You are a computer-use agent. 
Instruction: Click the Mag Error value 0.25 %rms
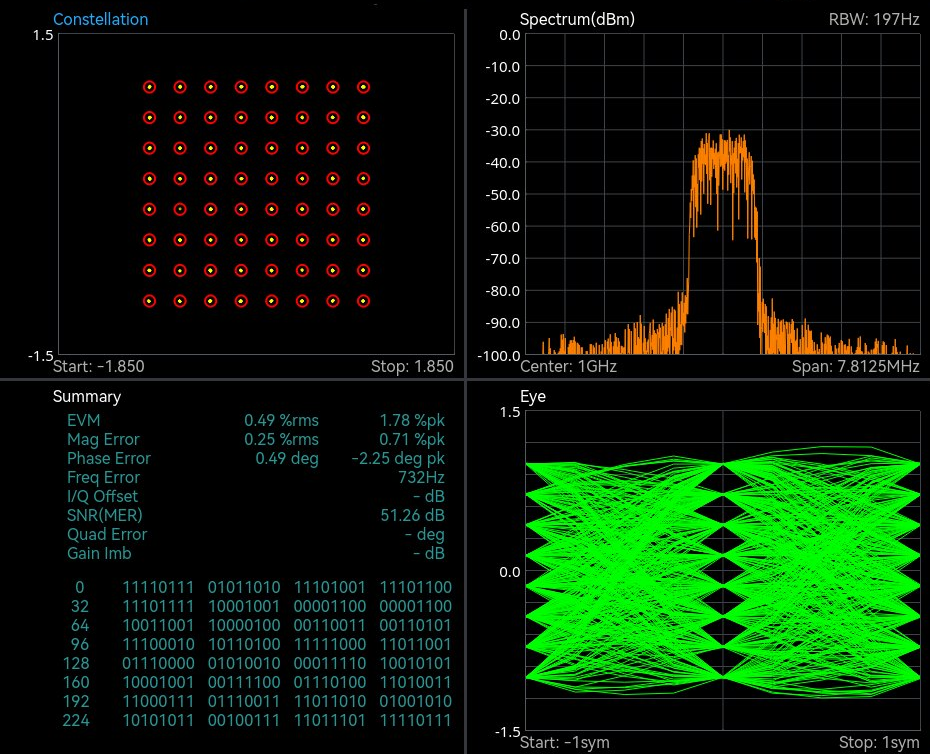[x=281, y=439]
